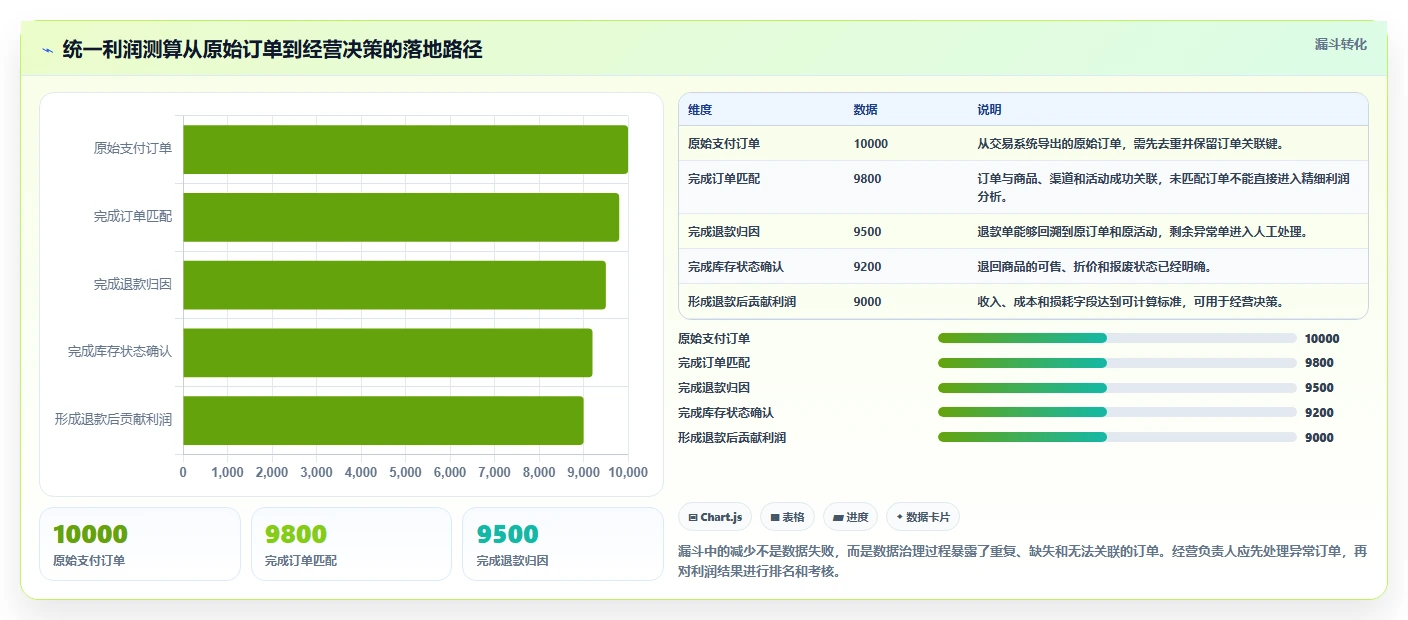This screenshot has width=1408, height=620.
Task: Click progress value 9200 at row end
Action: [1319, 413]
